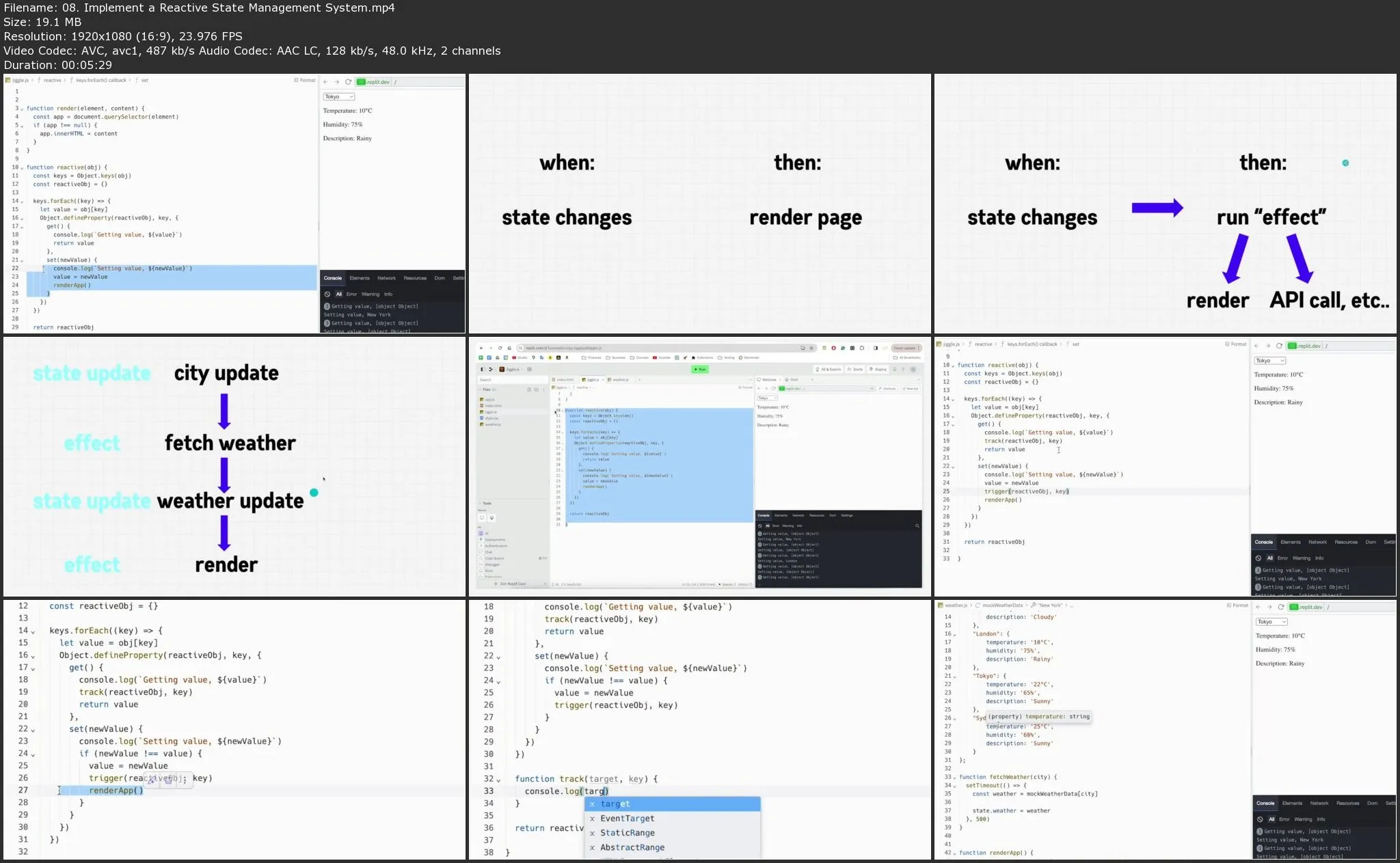Click the mockWeatherData breadcrumb in weather.js

pos(1002,605)
